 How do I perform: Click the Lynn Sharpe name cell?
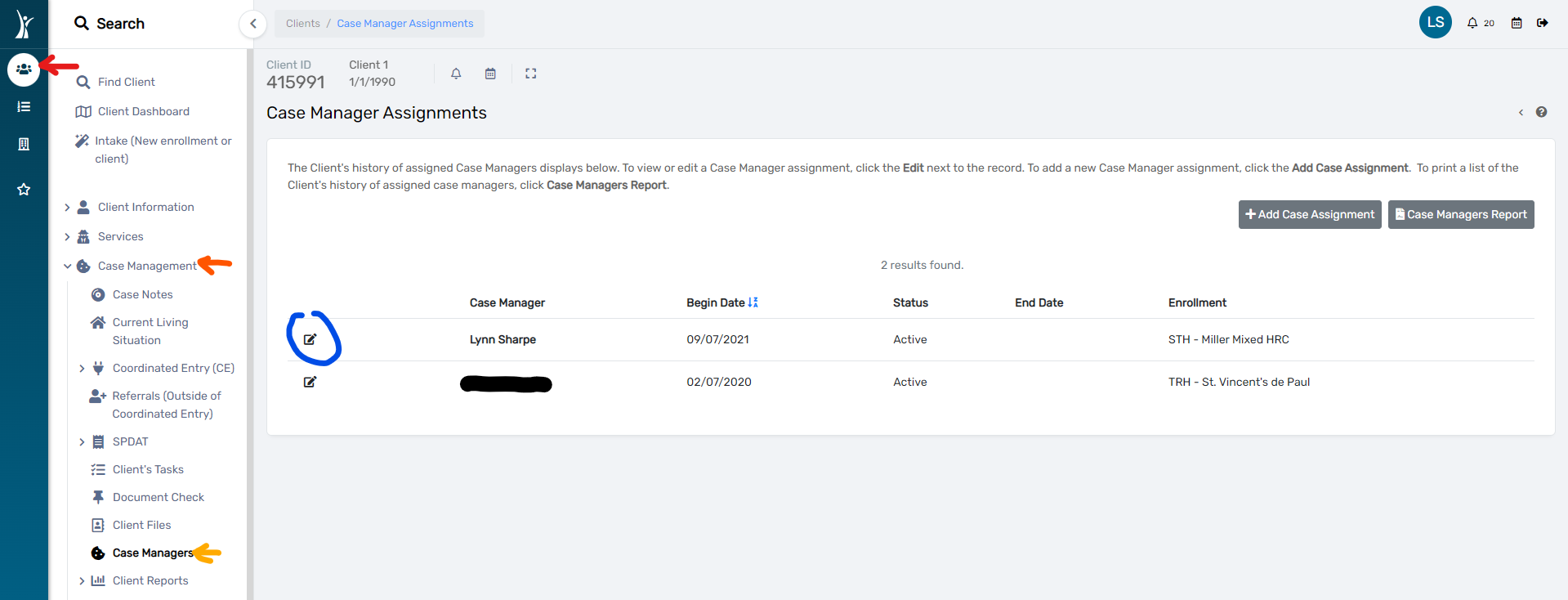503,339
